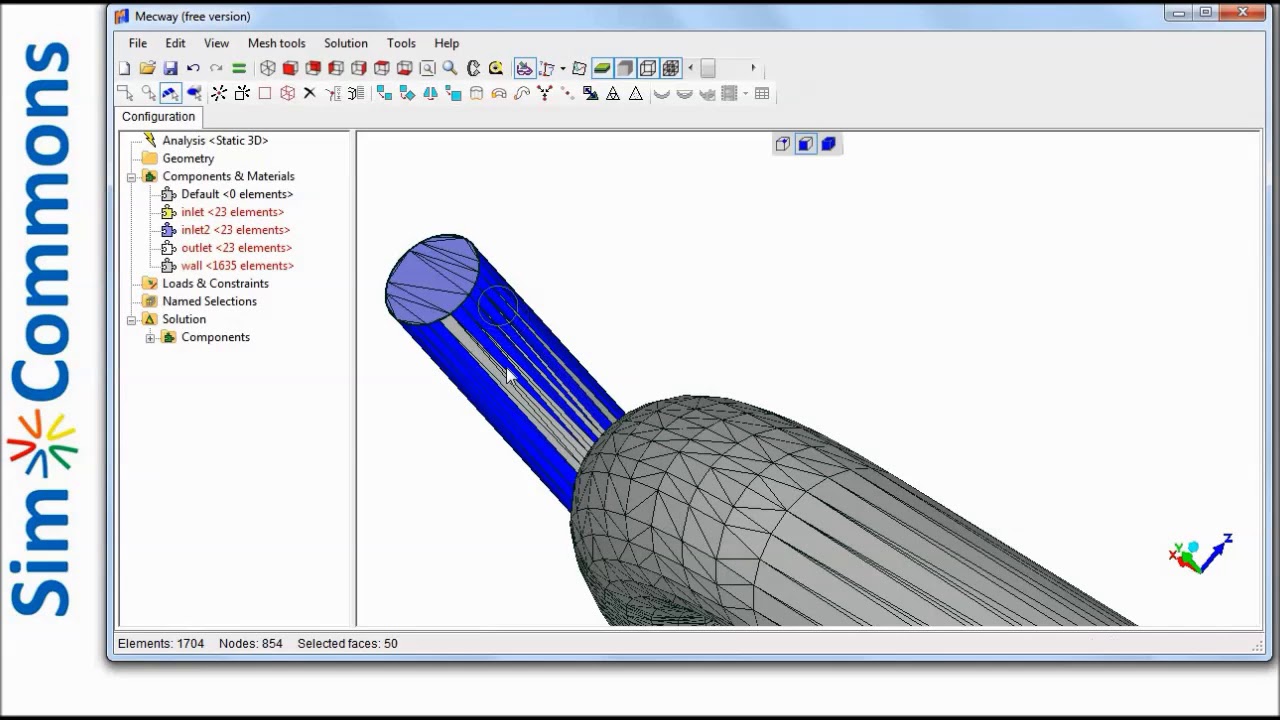Click the Delete black X icon
The image size is (1280, 720).
309,93
